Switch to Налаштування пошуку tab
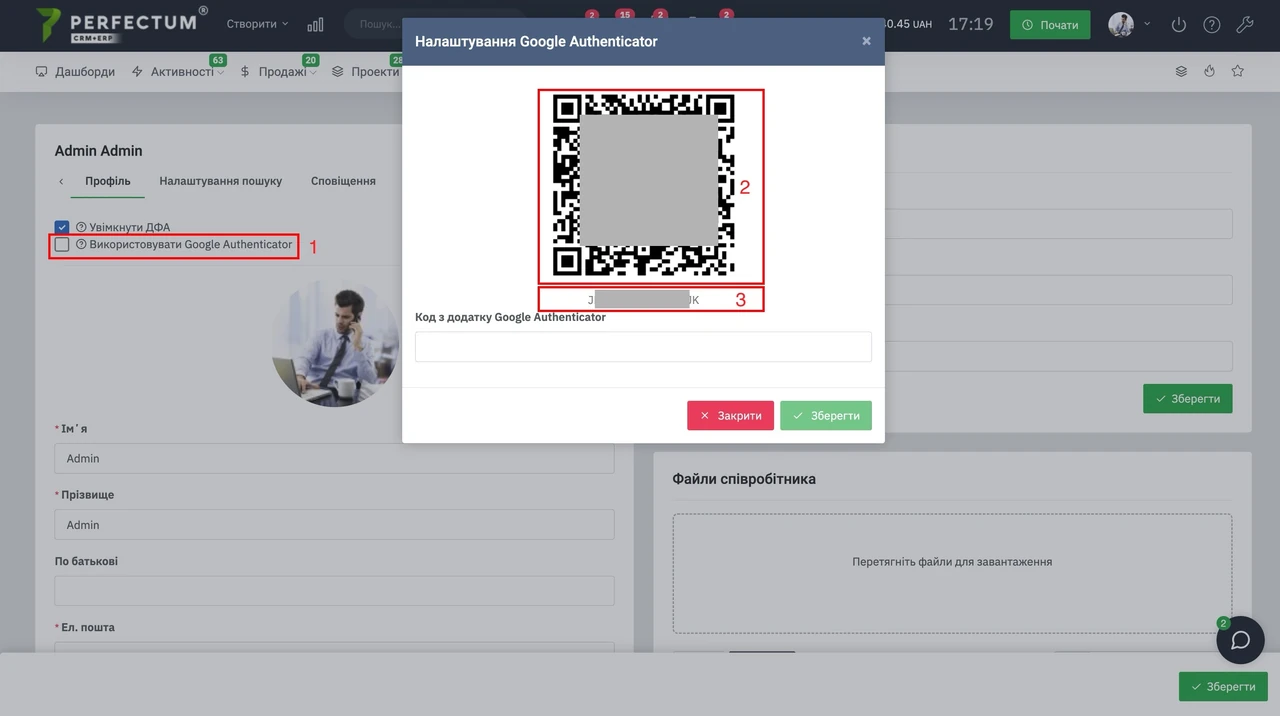1280x716 pixels. click(221, 181)
